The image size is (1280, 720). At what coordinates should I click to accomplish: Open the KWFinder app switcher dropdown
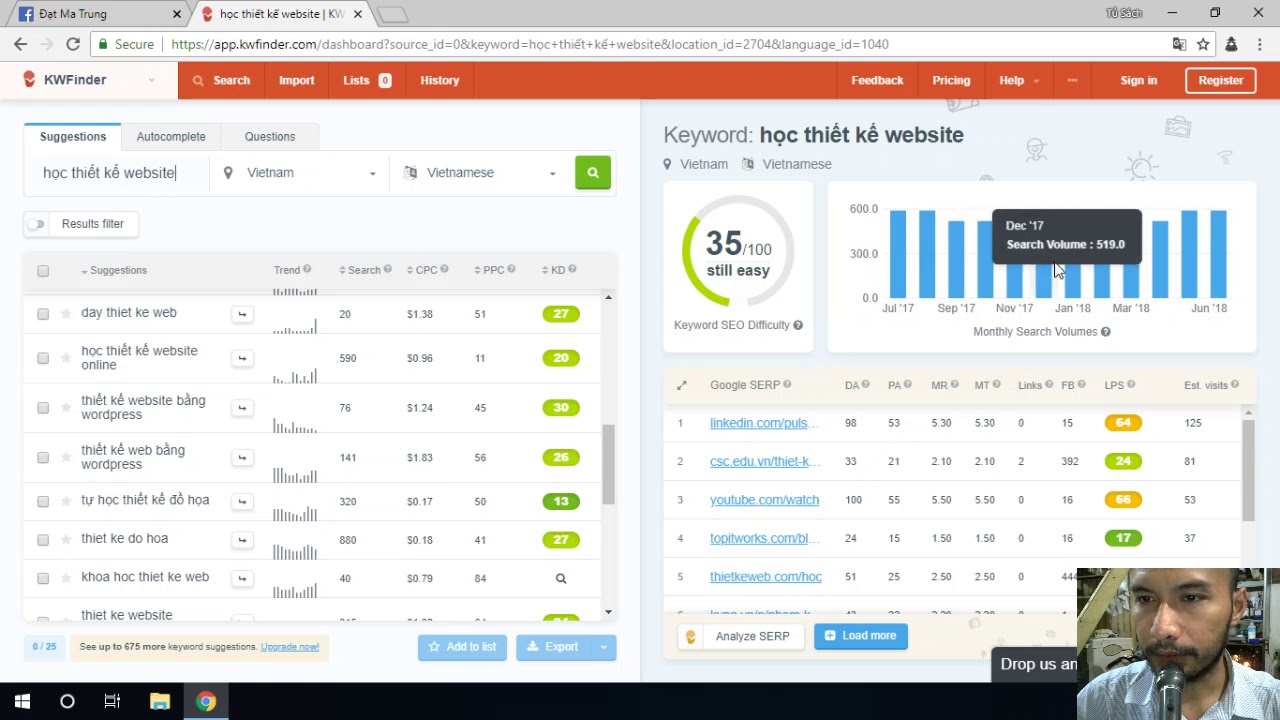151,80
